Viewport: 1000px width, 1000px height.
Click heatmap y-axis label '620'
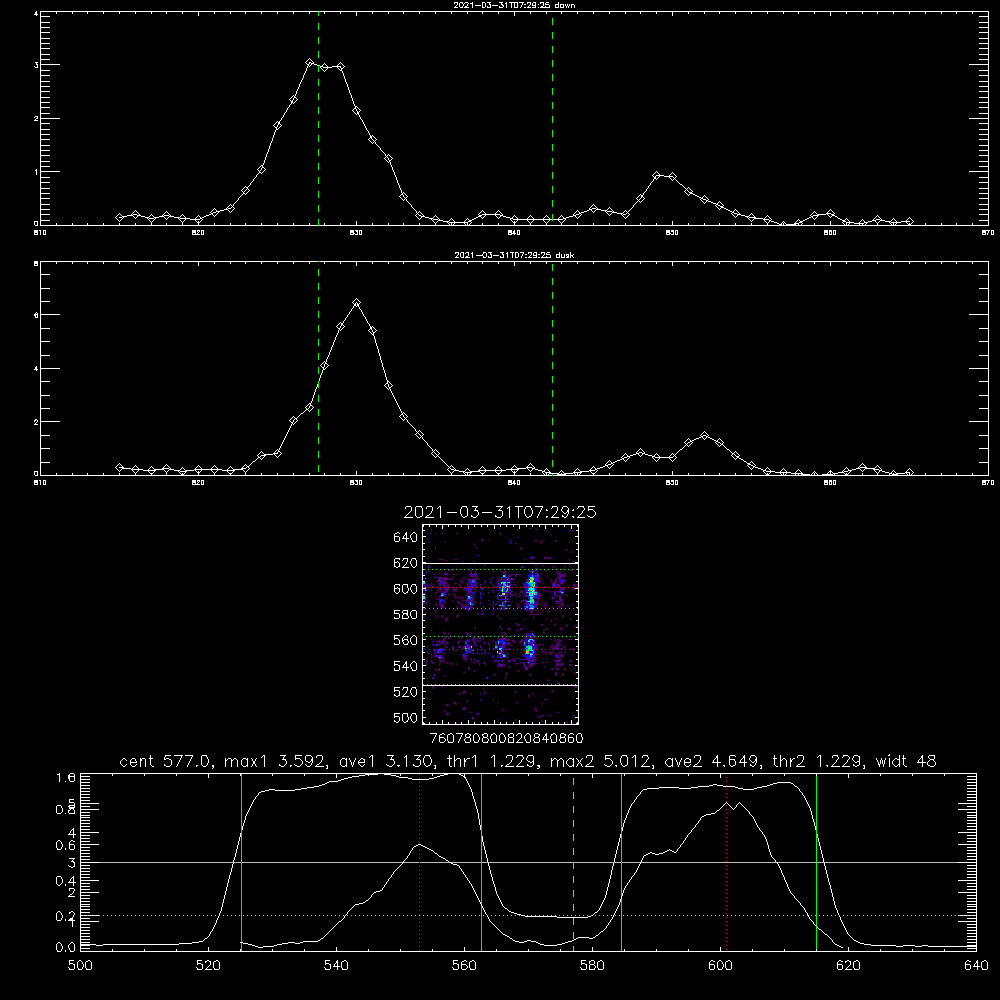pos(406,563)
